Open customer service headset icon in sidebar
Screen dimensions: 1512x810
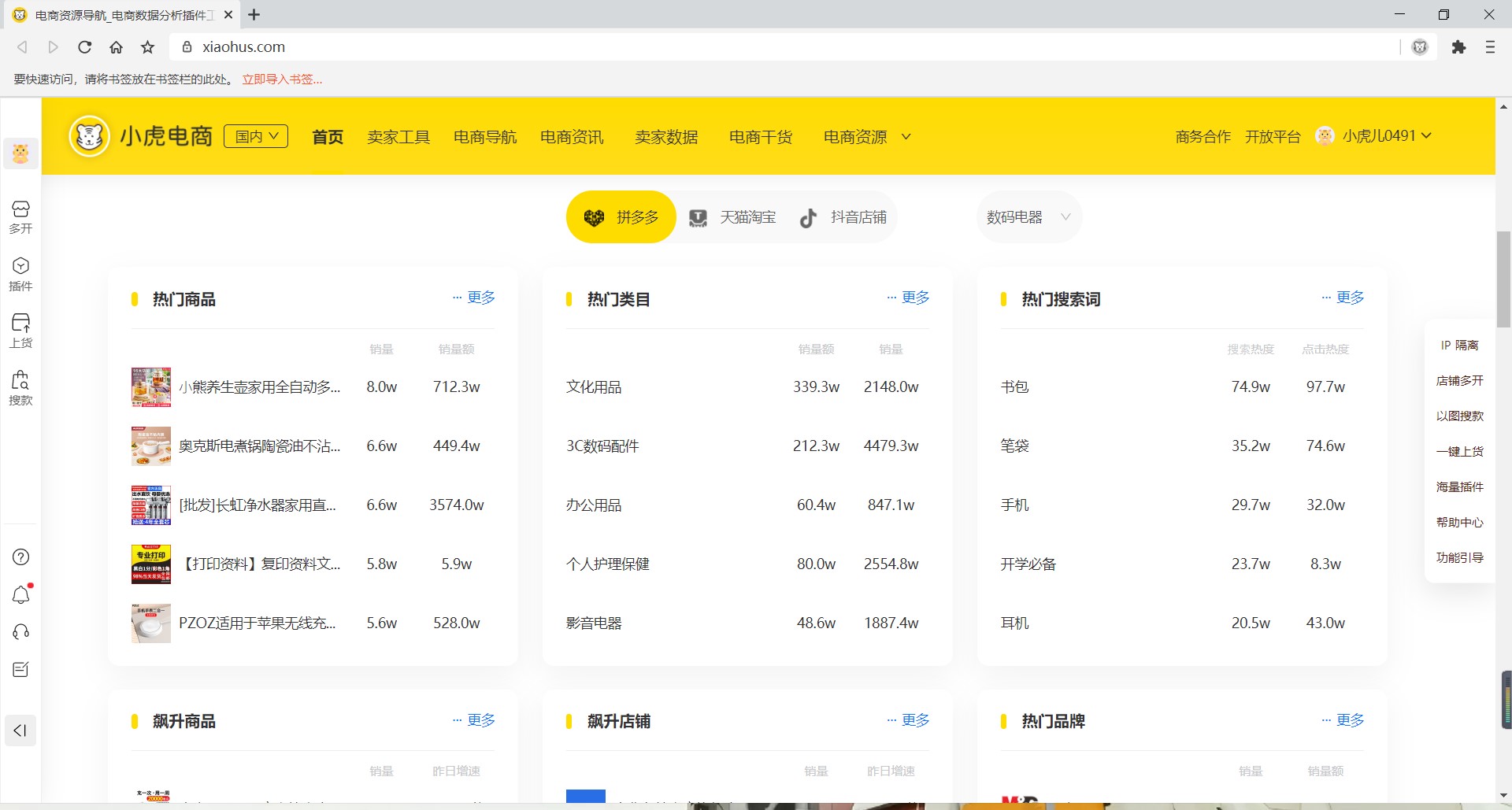[x=20, y=632]
